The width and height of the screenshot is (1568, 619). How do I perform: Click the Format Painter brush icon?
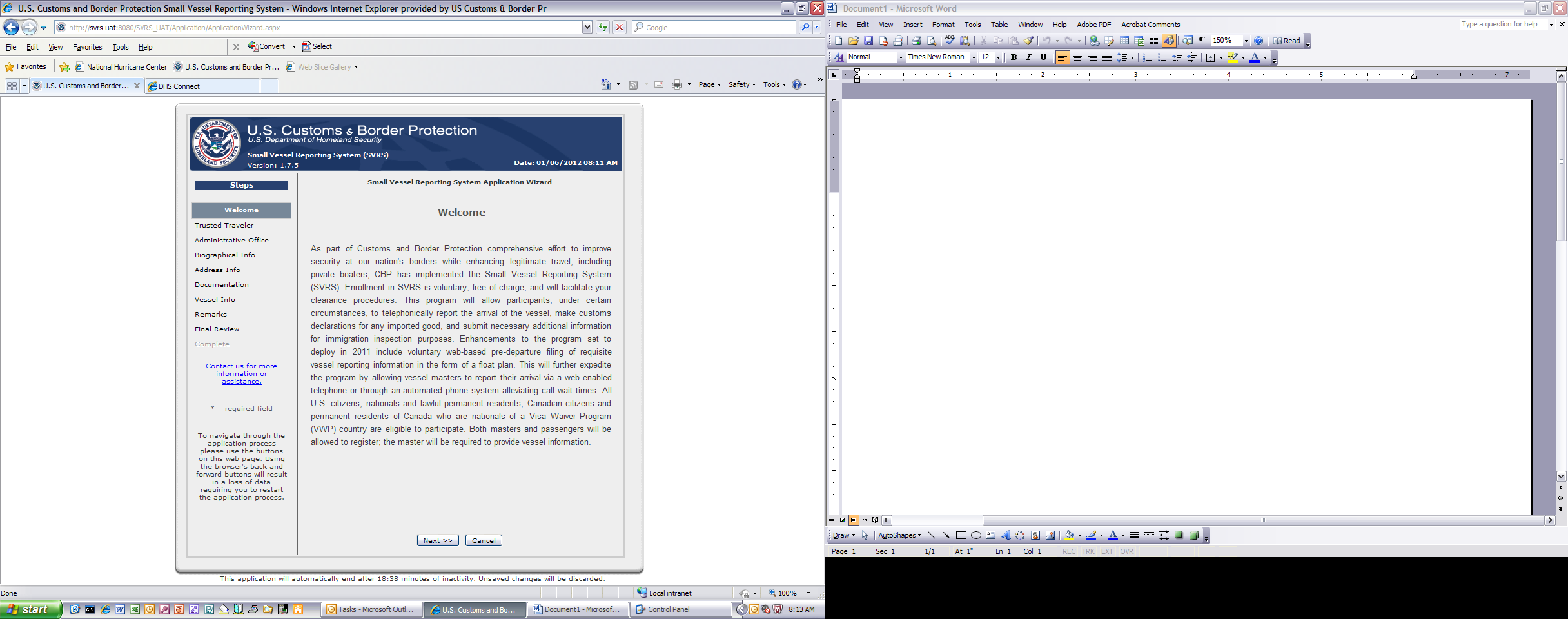(1028, 41)
